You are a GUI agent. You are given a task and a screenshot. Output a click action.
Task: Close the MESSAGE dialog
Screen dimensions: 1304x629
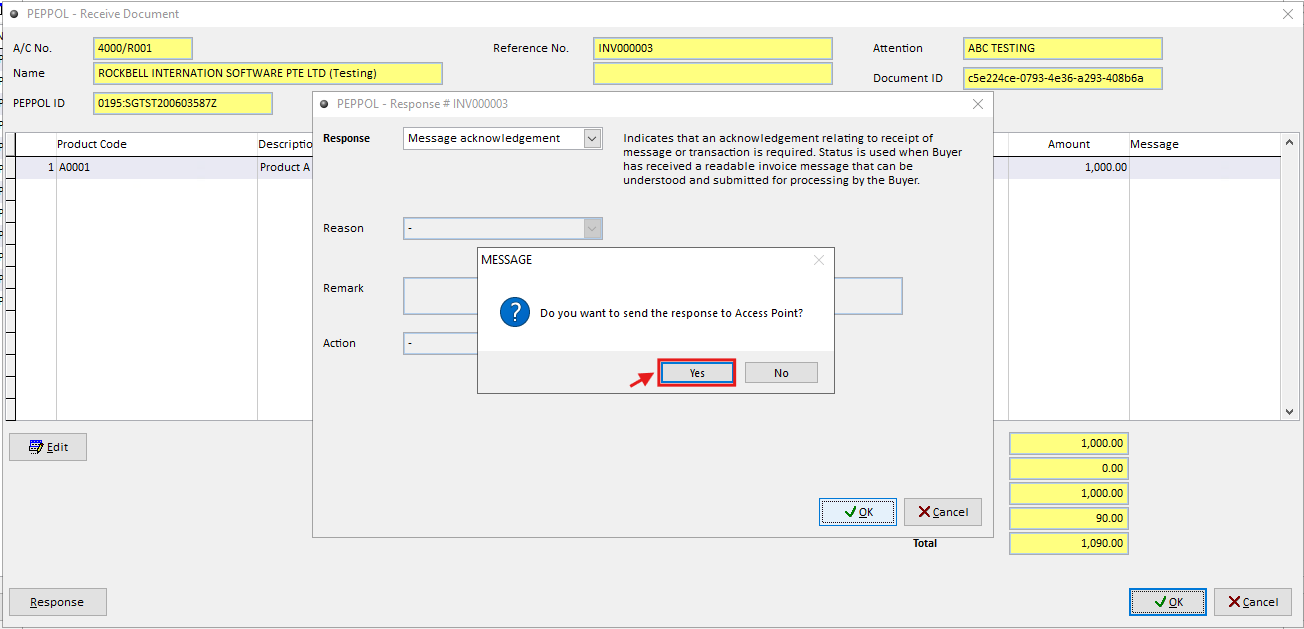(819, 260)
